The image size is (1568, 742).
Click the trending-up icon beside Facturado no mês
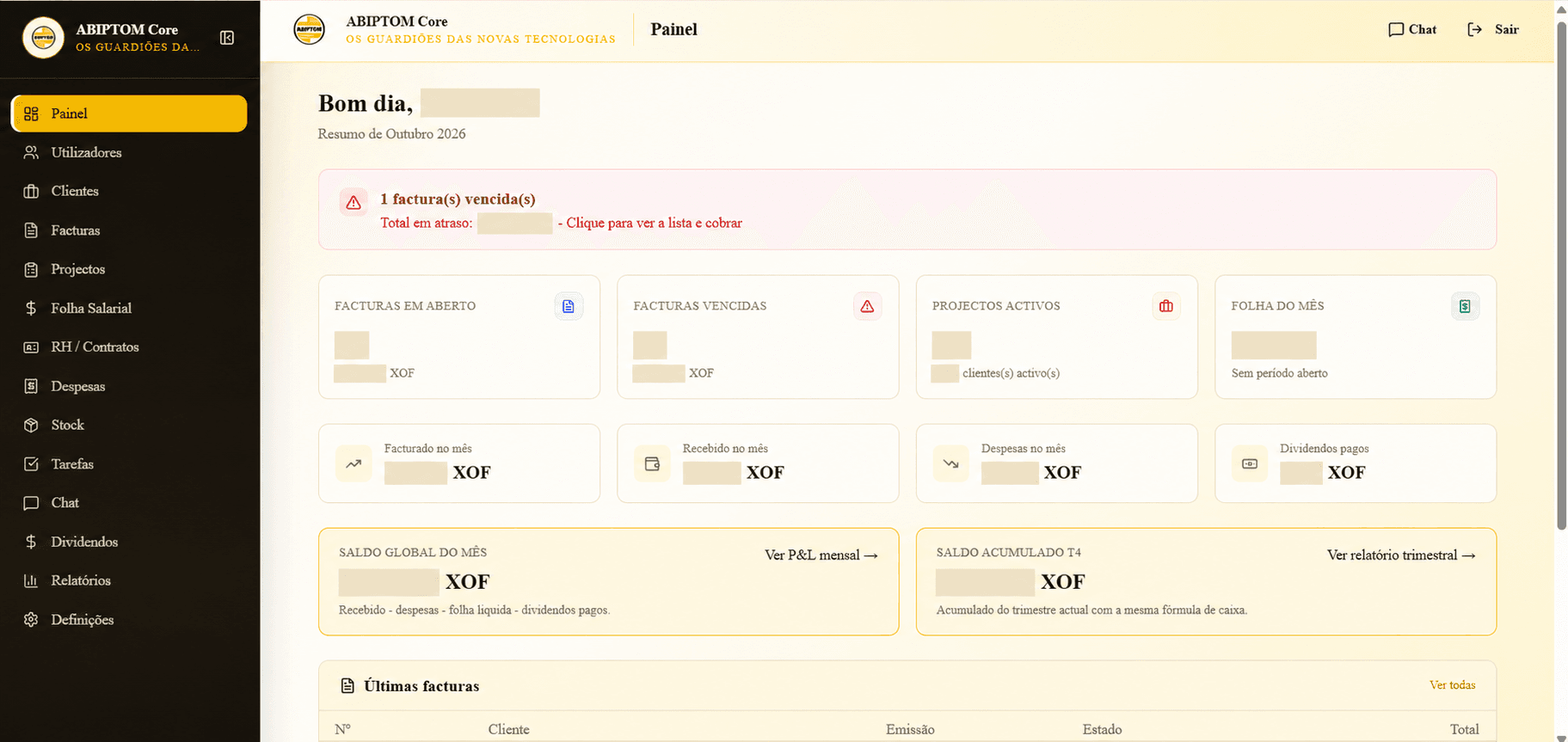pos(354,463)
